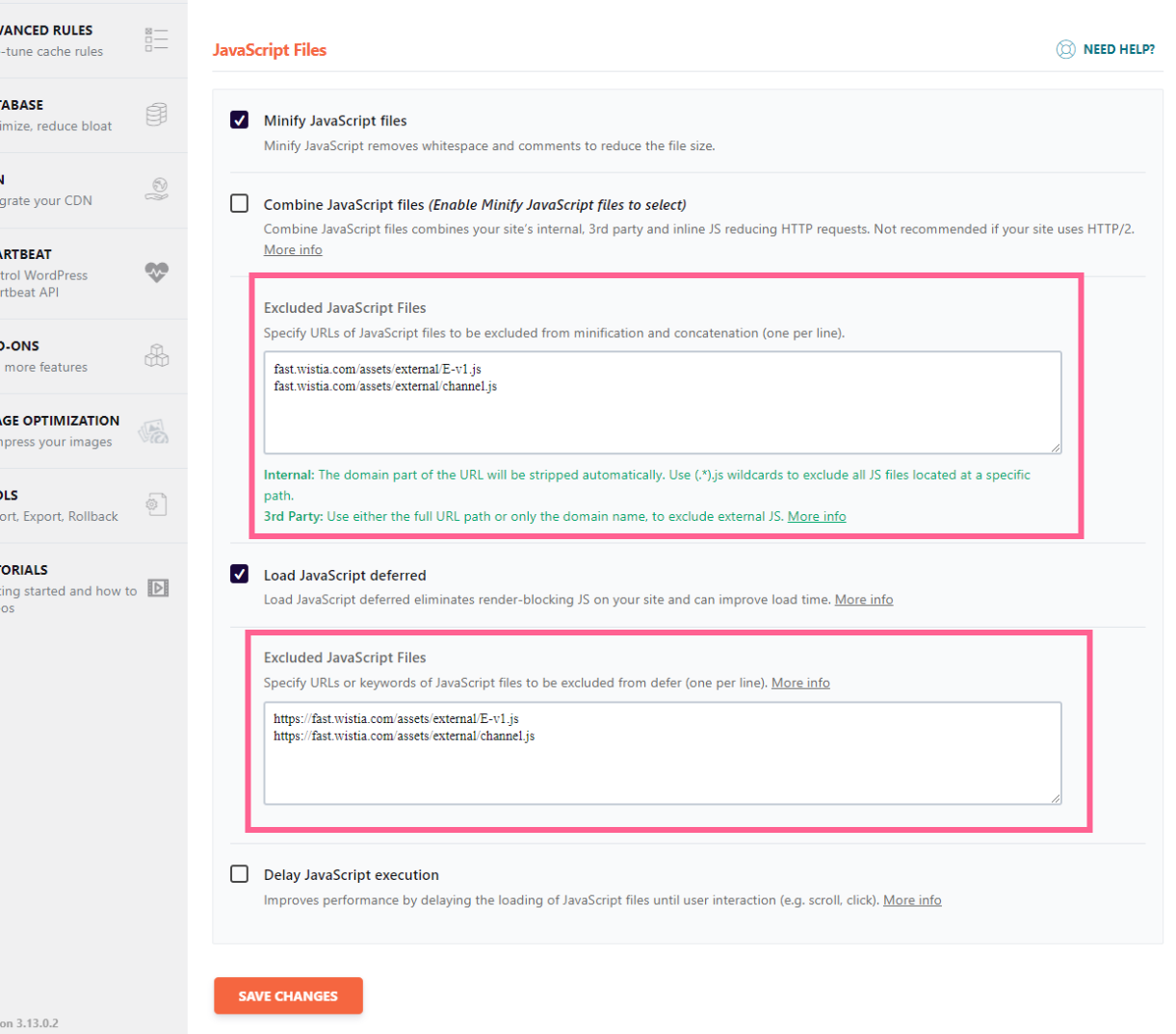
Task: Enable Delay JavaScript execution
Action: (x=238, y=873)
